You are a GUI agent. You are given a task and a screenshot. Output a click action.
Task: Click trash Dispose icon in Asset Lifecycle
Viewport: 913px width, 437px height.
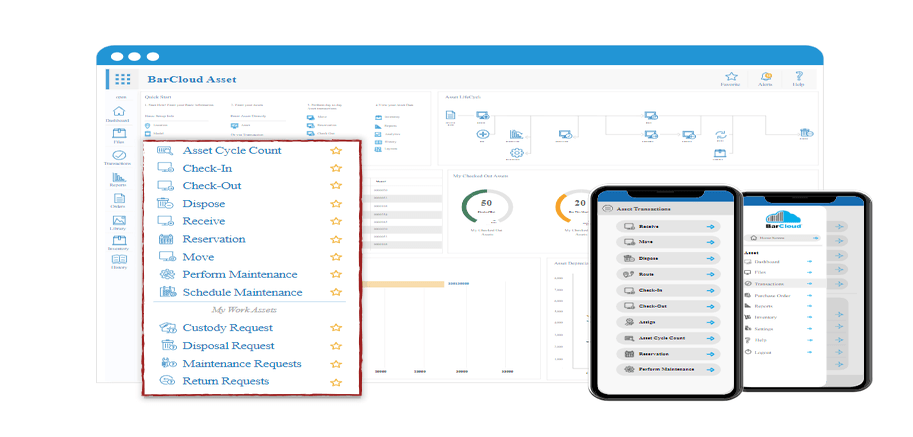[806, 134]
